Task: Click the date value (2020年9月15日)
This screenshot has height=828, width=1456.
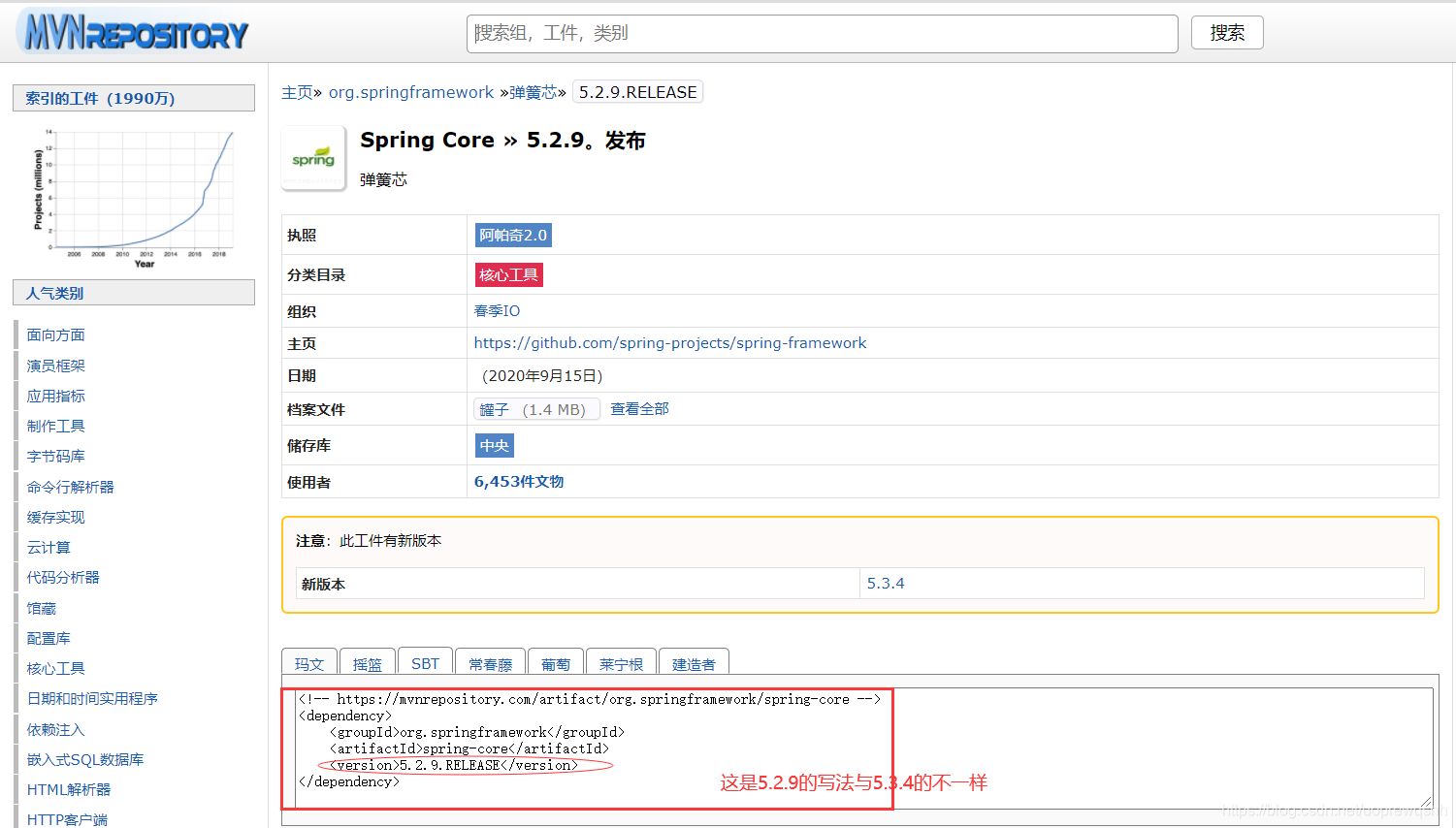Action: coord(542,376)
